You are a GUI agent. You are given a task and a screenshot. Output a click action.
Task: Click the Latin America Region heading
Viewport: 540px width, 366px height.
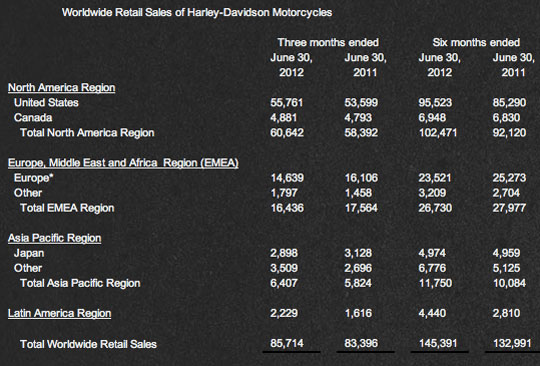click(59, 313)
